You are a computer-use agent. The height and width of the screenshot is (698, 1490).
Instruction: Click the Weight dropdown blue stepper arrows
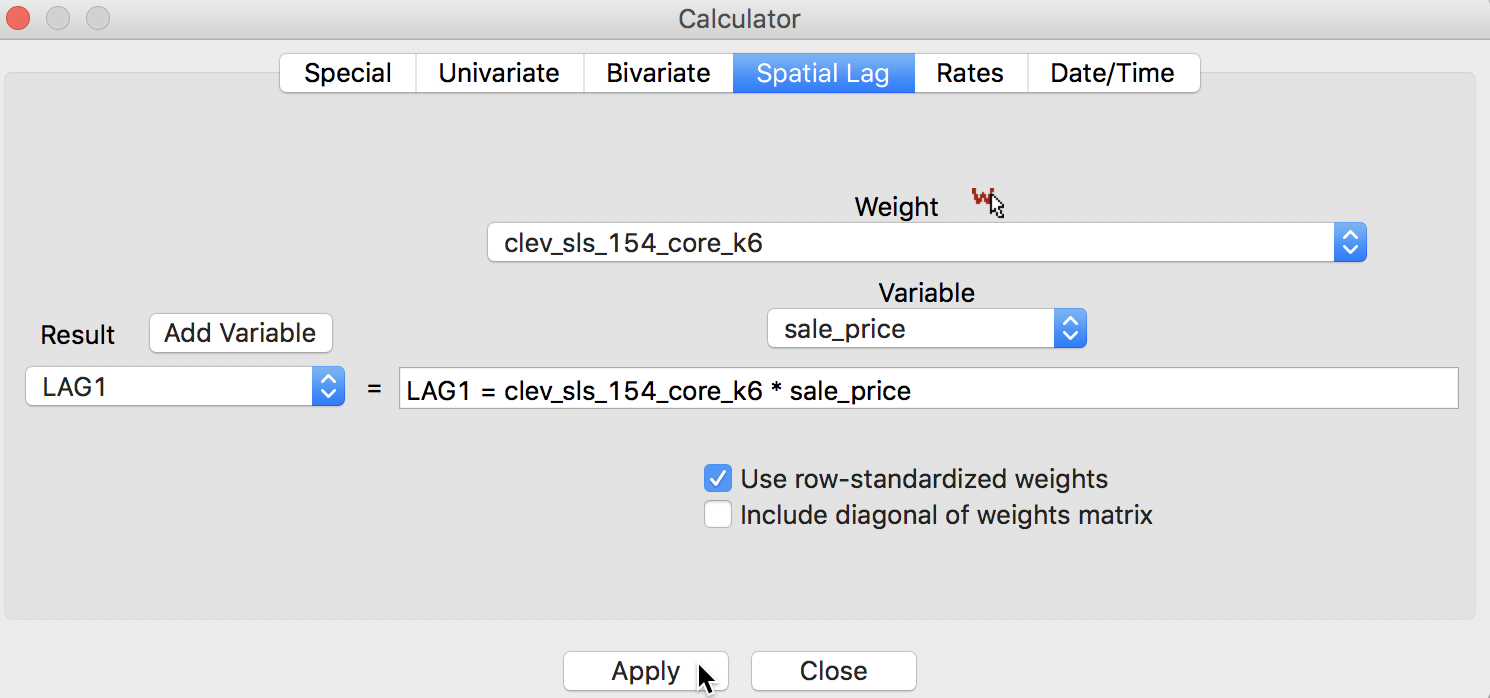[1350, 242]
